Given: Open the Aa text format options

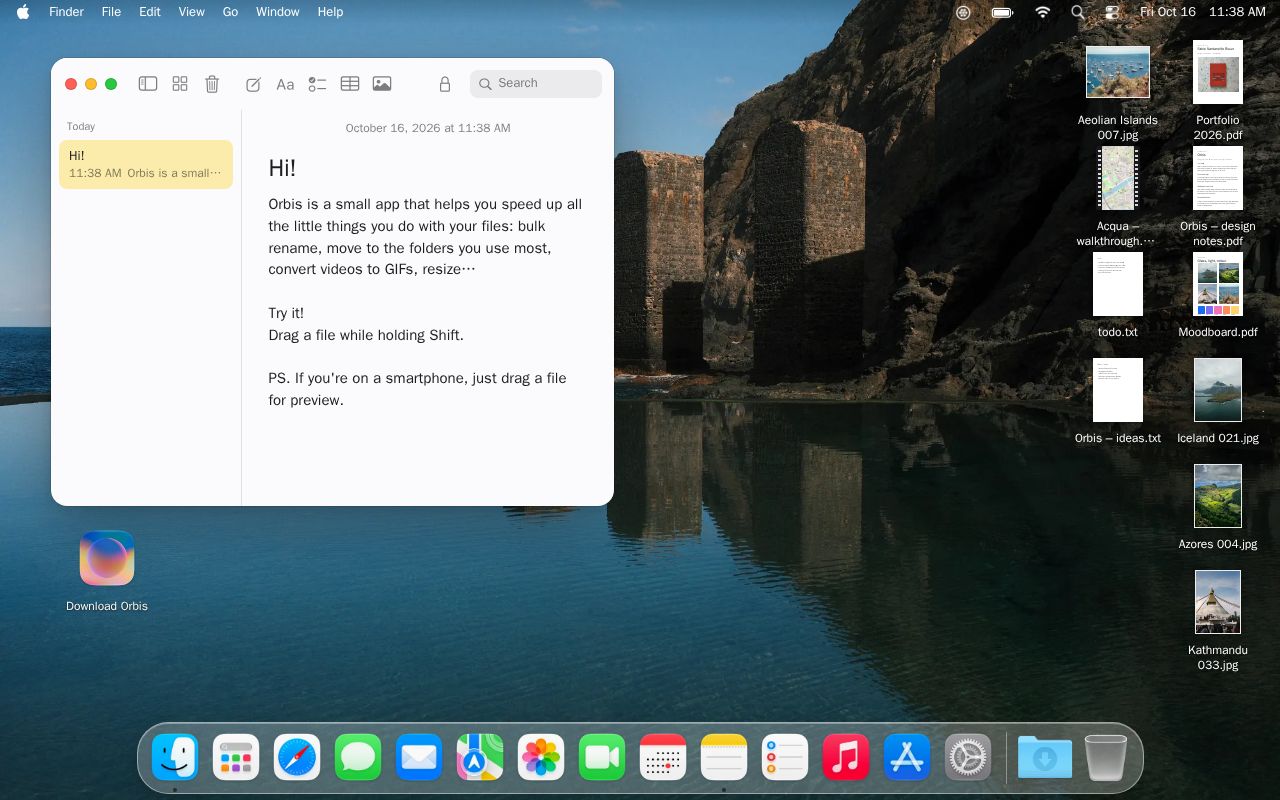Looking at the screenshot, I should 285,84.
